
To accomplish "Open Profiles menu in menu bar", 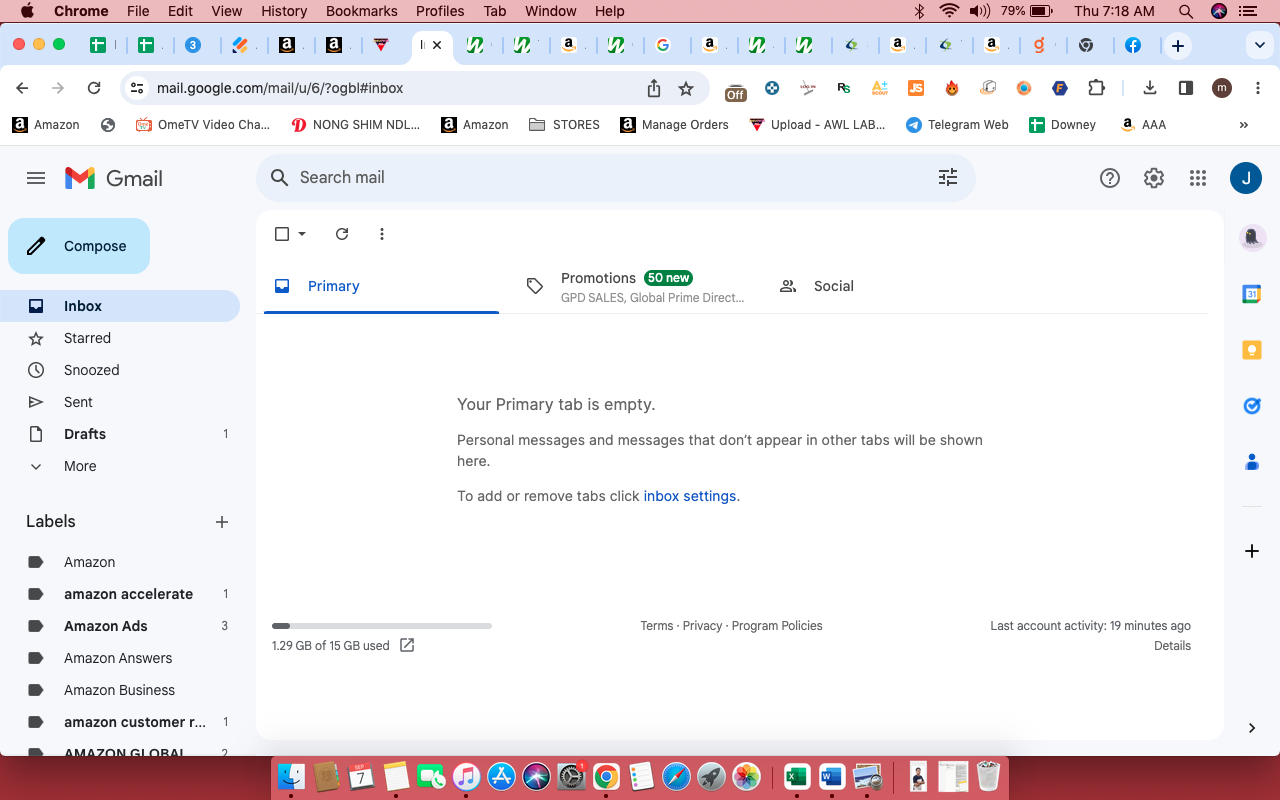I will tap(440, 11).
